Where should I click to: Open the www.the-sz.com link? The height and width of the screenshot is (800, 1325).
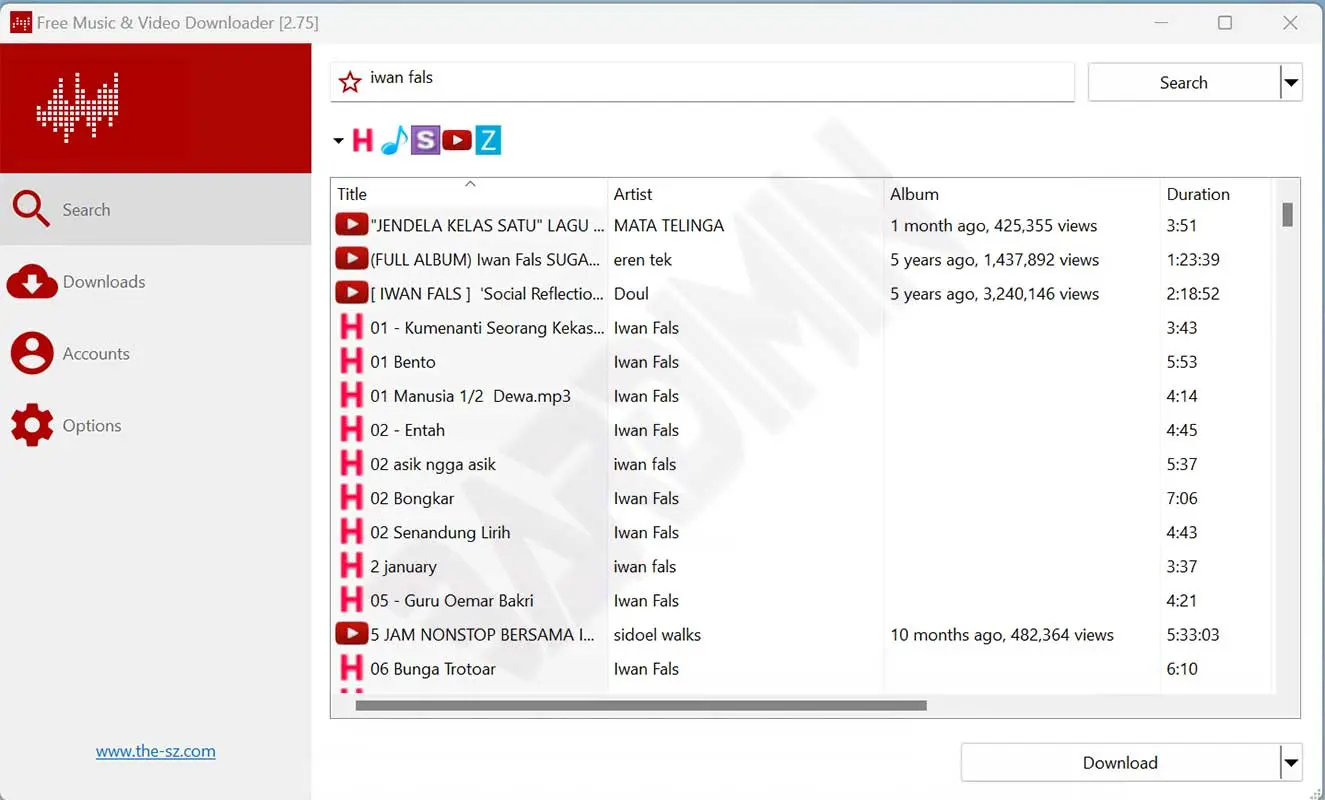[156, 751]
